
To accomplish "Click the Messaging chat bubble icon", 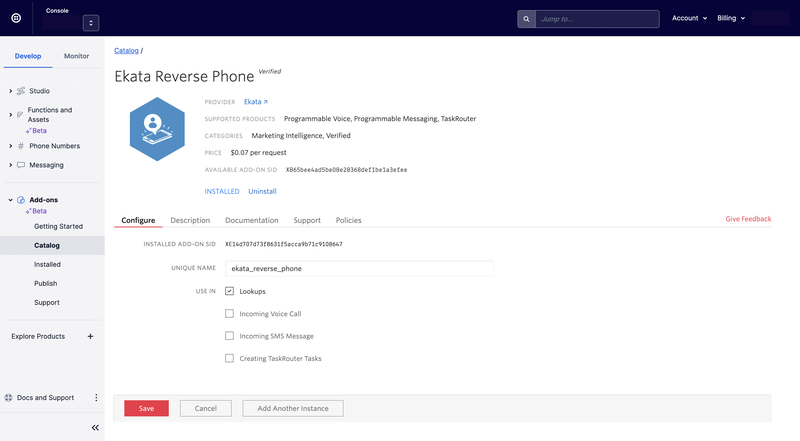I will coord(21,165).
